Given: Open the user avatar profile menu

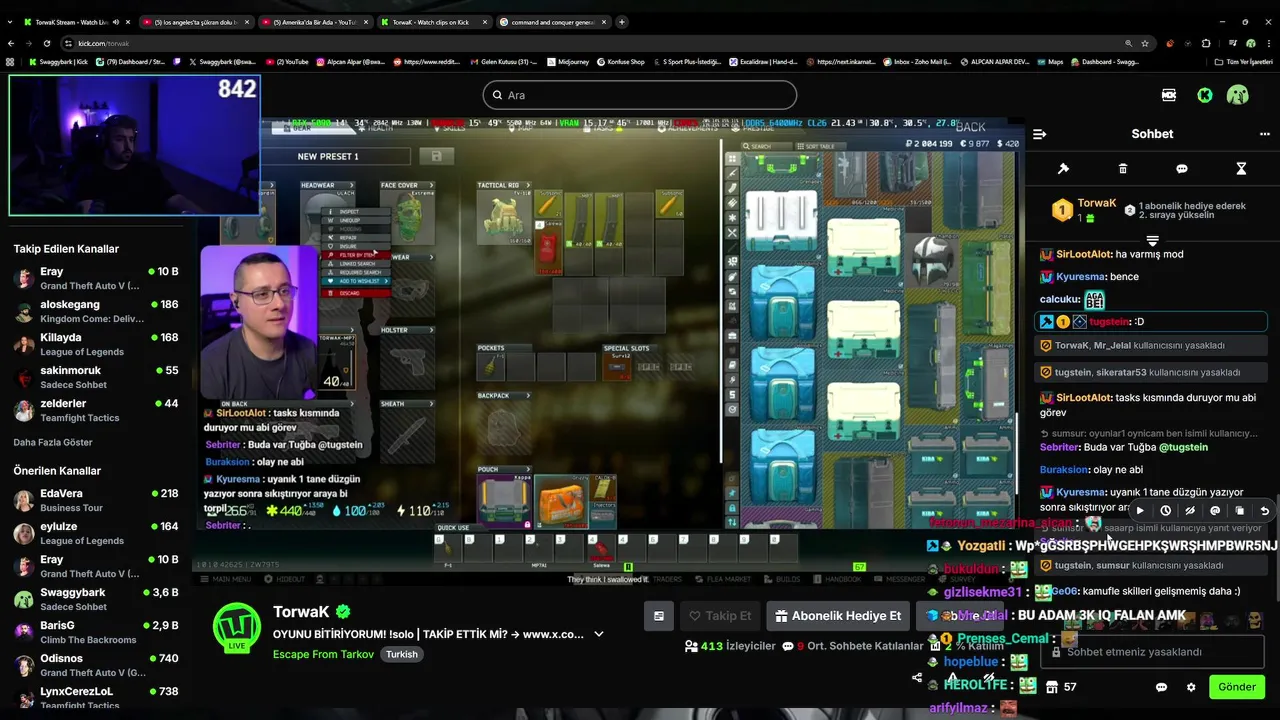Looking at the screenshot, I should click(1238, 95).
